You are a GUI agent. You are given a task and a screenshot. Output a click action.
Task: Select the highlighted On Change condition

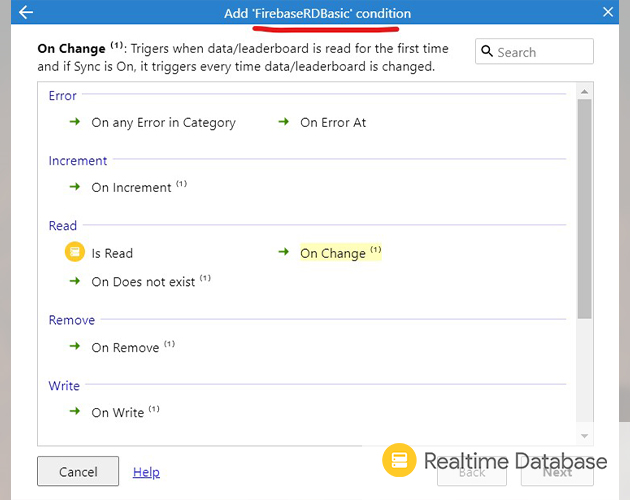coord(333,253)
